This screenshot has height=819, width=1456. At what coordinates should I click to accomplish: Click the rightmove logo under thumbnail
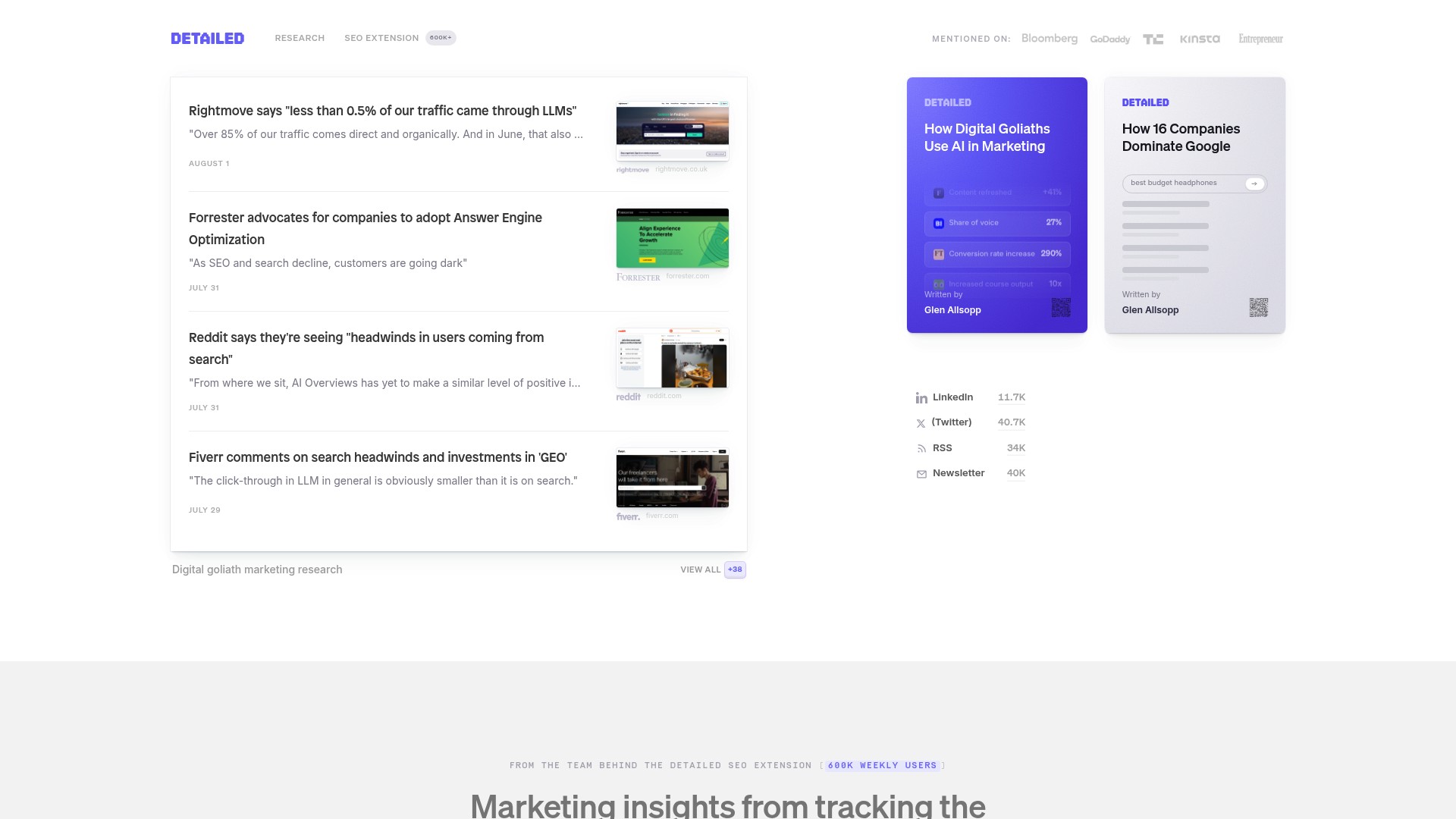pyautogui.click(x=632, y=170)
